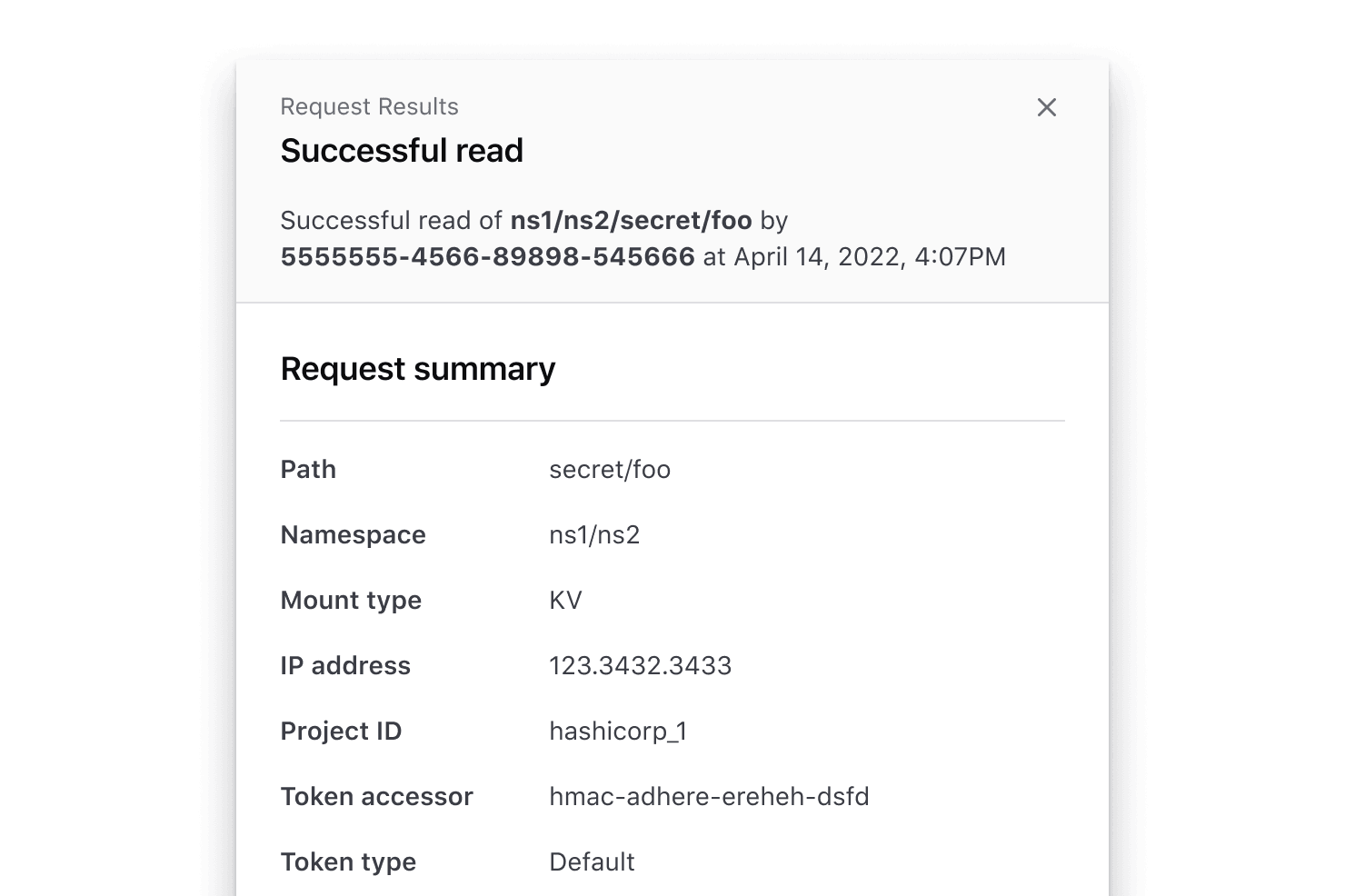Select the secret/foo path value
The height and width of the screenshot is (896, 1345).
pyautogui.click(x=610, y=470)
